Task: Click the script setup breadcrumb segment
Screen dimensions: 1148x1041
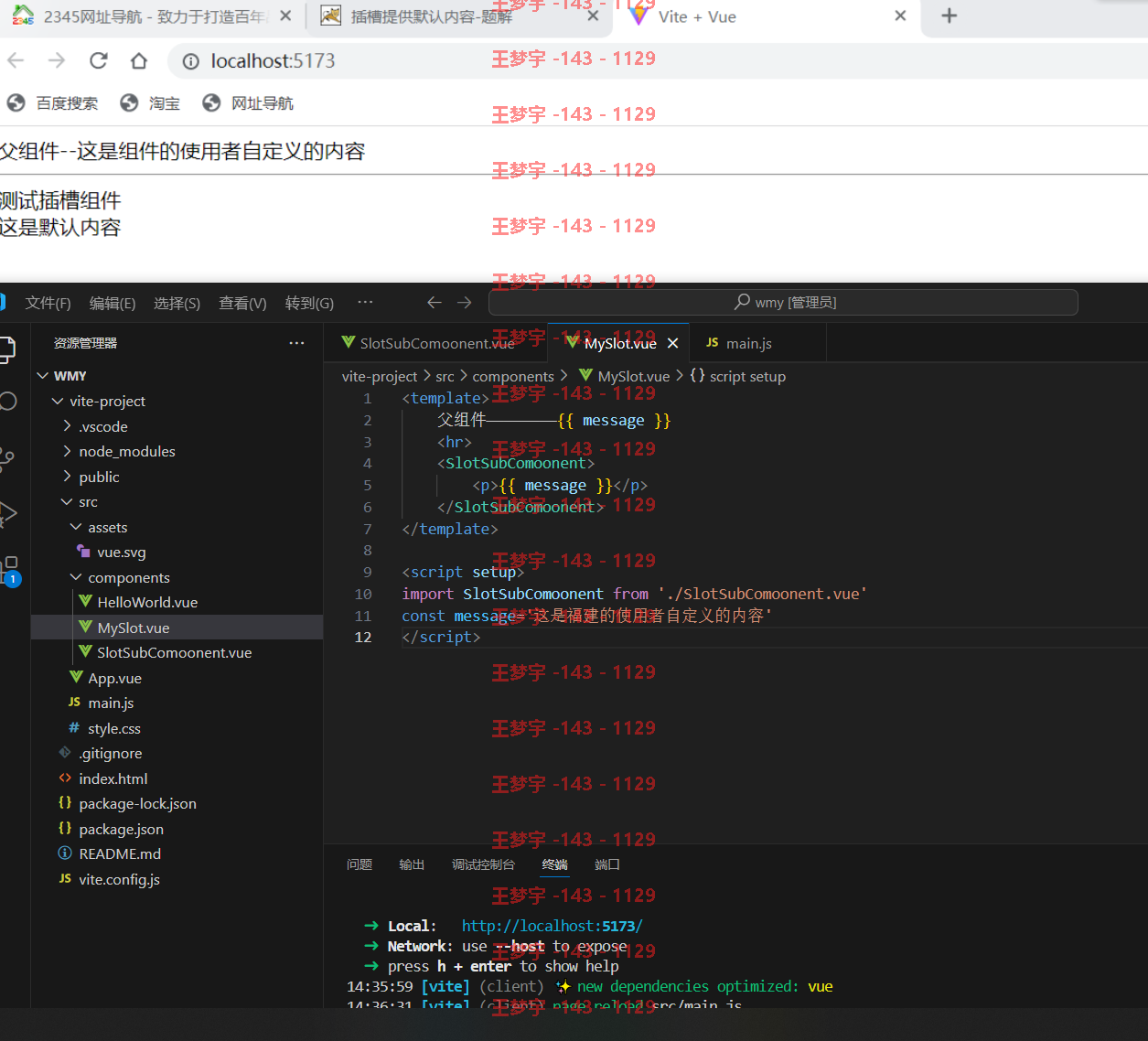Action: coord(747,376)
